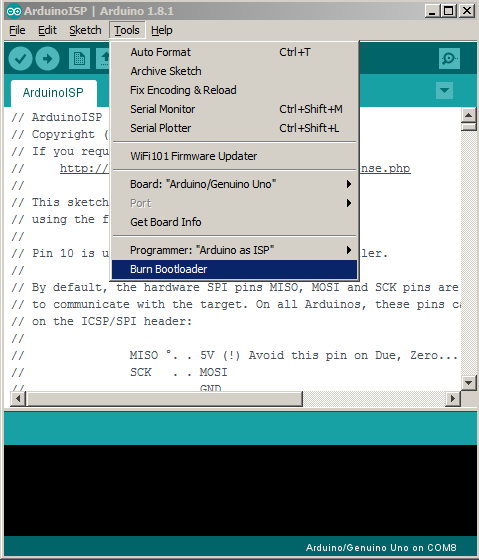Minimize the Arduino window
Screen dimensions: 479x560
pyautogui.click(x=432, y=11)
